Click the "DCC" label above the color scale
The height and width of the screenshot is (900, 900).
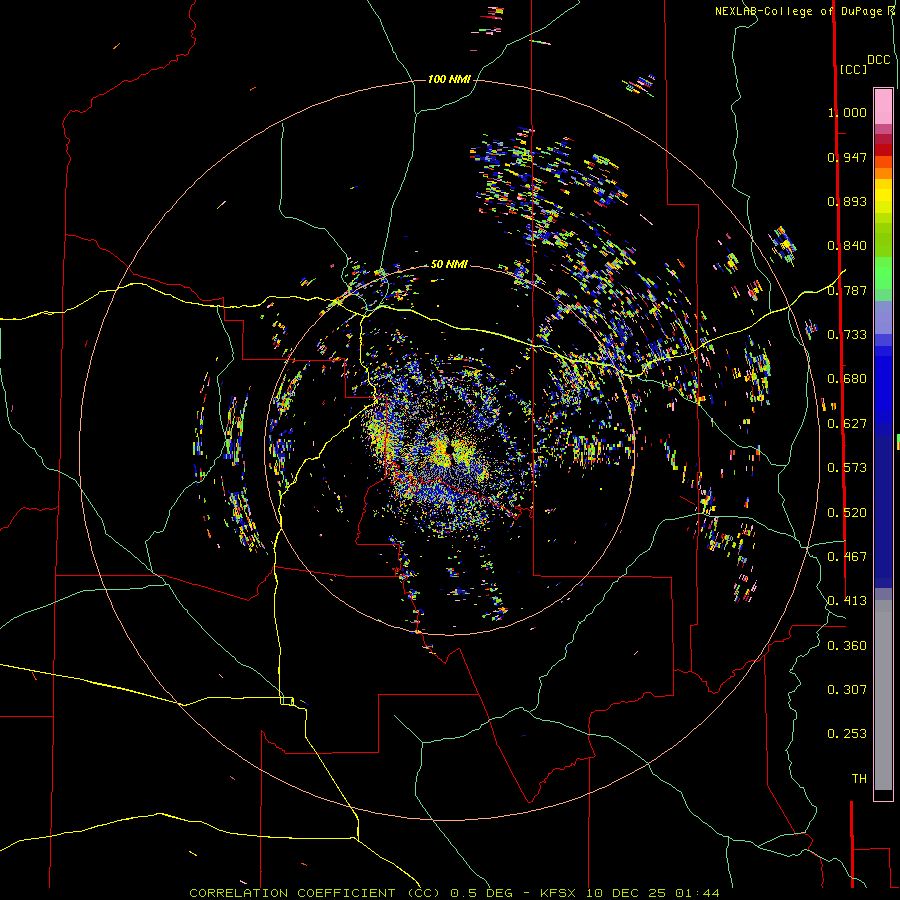(x=878, y=60)
